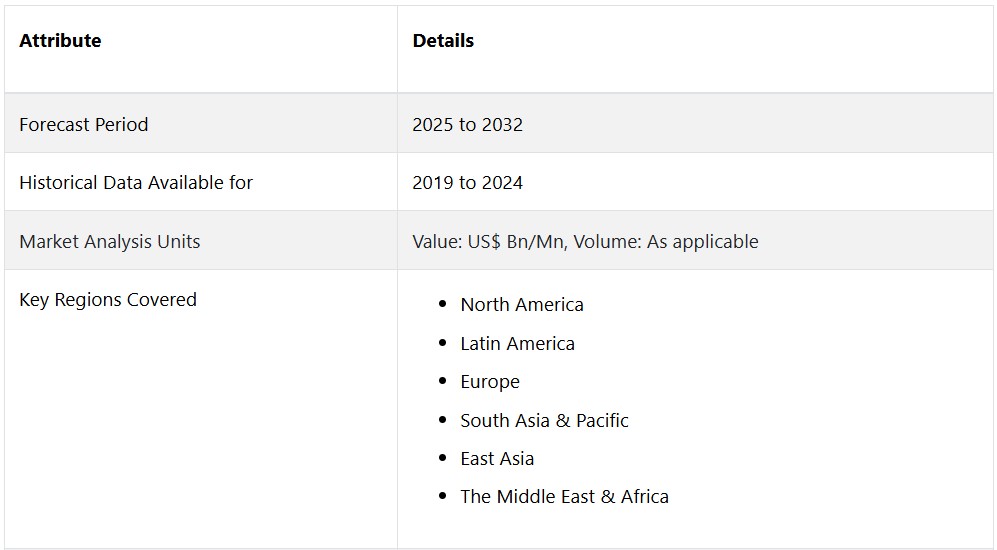Click Europe list item
The height and width of the screenshot is (550, 997).
[490, 382]
